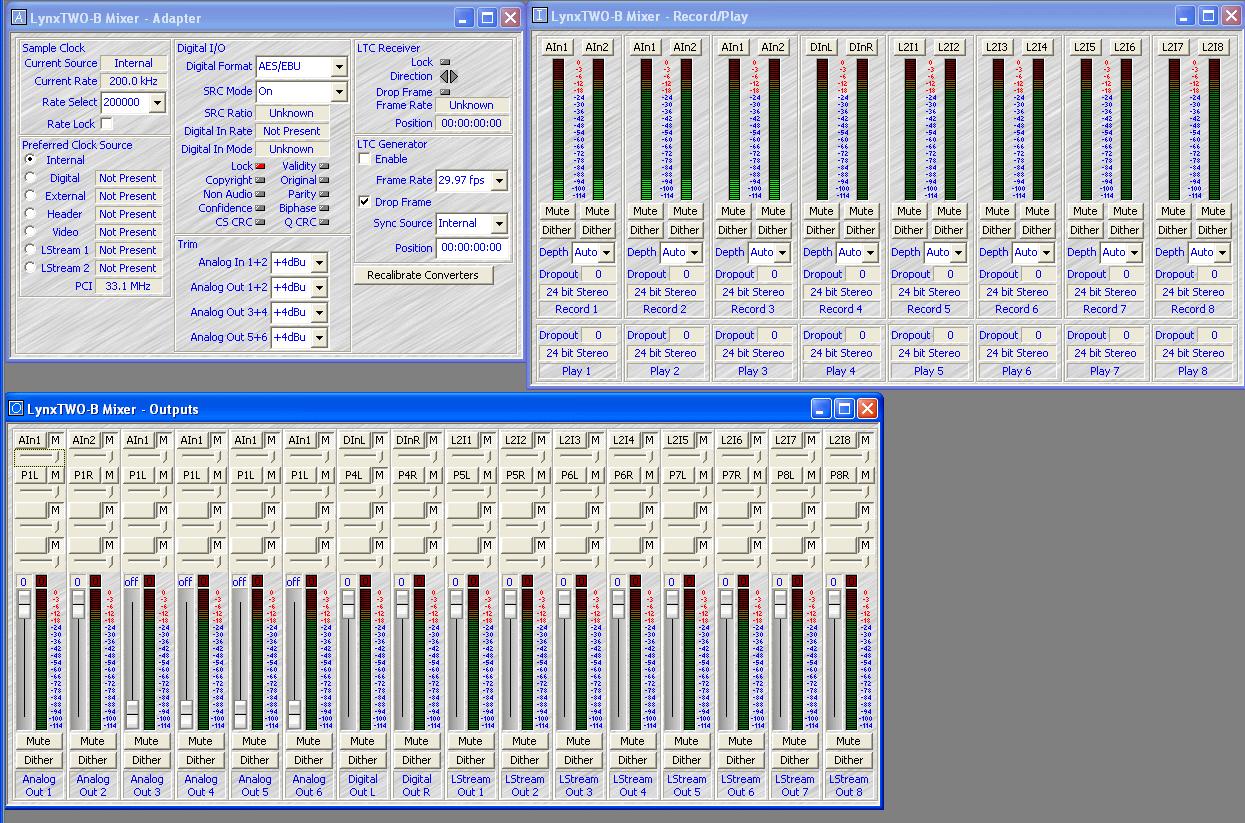Open the Rate Select dropdown
Image resolution: width=1245 pixels, height=823 pixels.
(157, 102)
